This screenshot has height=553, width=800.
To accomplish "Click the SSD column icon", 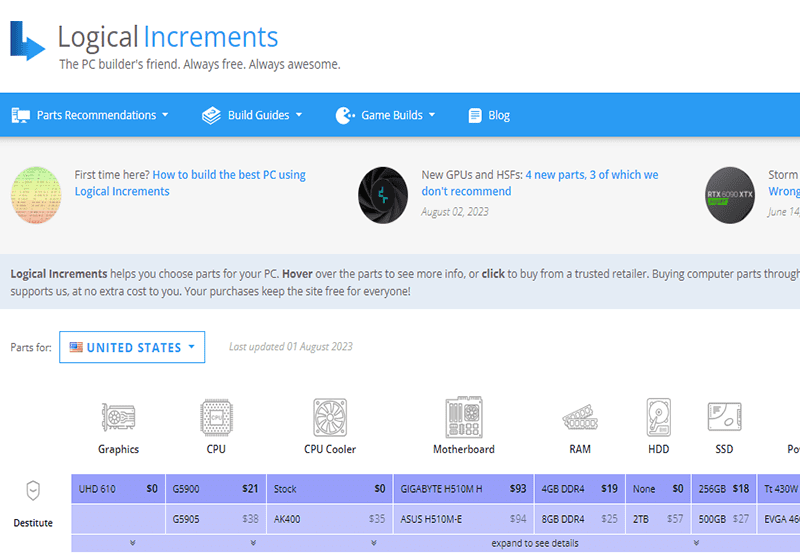I will [x=724, y=416].
